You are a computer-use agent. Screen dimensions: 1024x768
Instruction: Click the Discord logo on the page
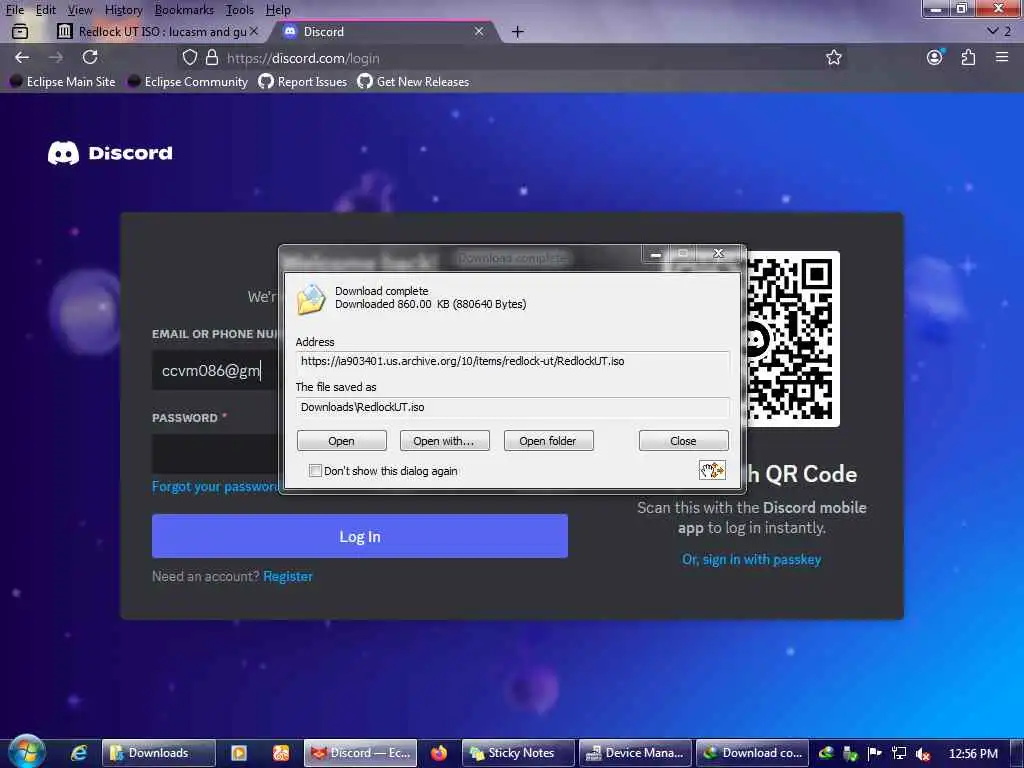coord(110,153)
